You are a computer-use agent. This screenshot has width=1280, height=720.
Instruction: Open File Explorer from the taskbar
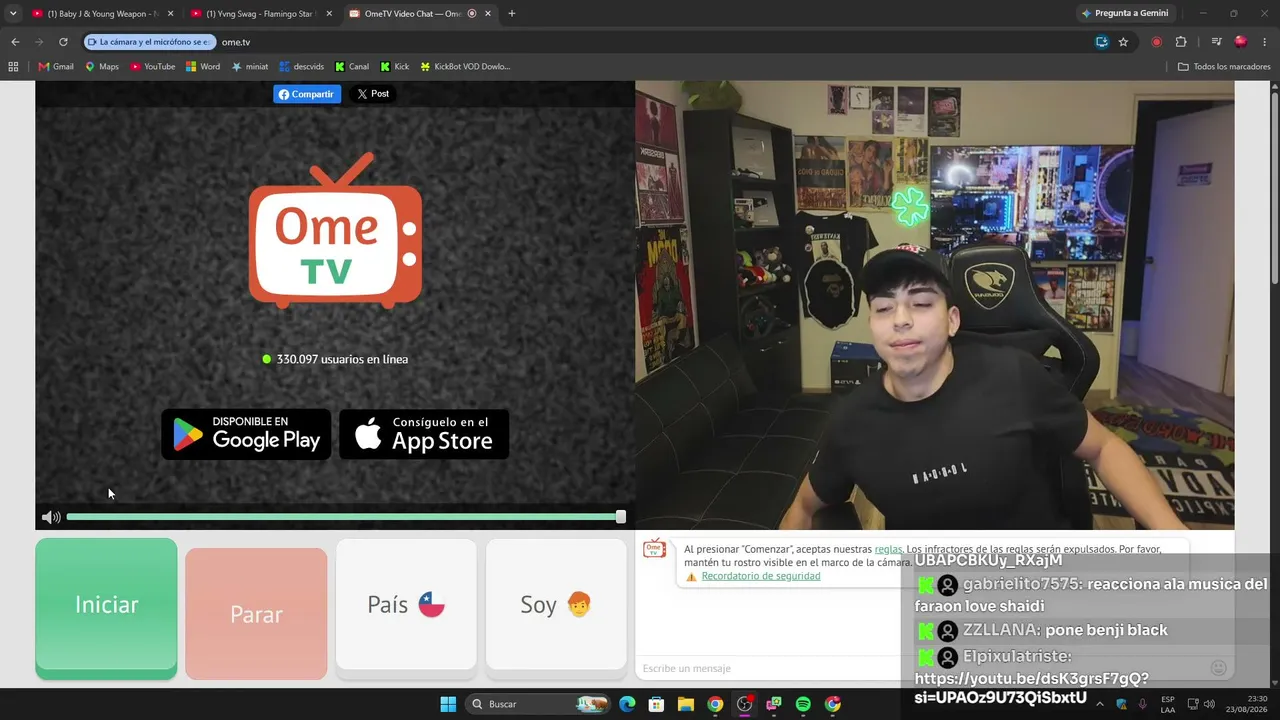685,704
